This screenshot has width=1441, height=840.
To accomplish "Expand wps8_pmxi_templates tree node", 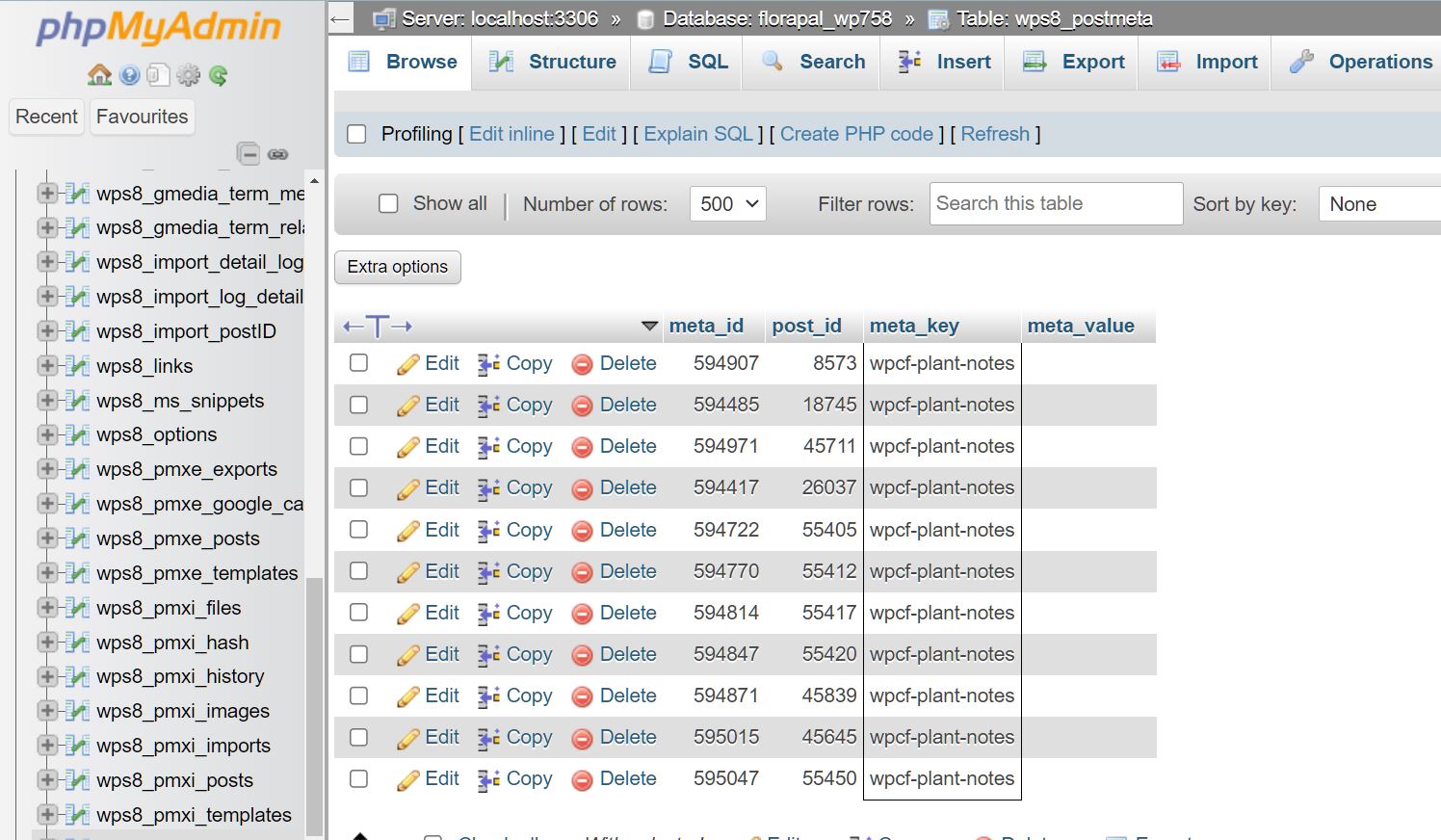I will (x=47, y=815).
